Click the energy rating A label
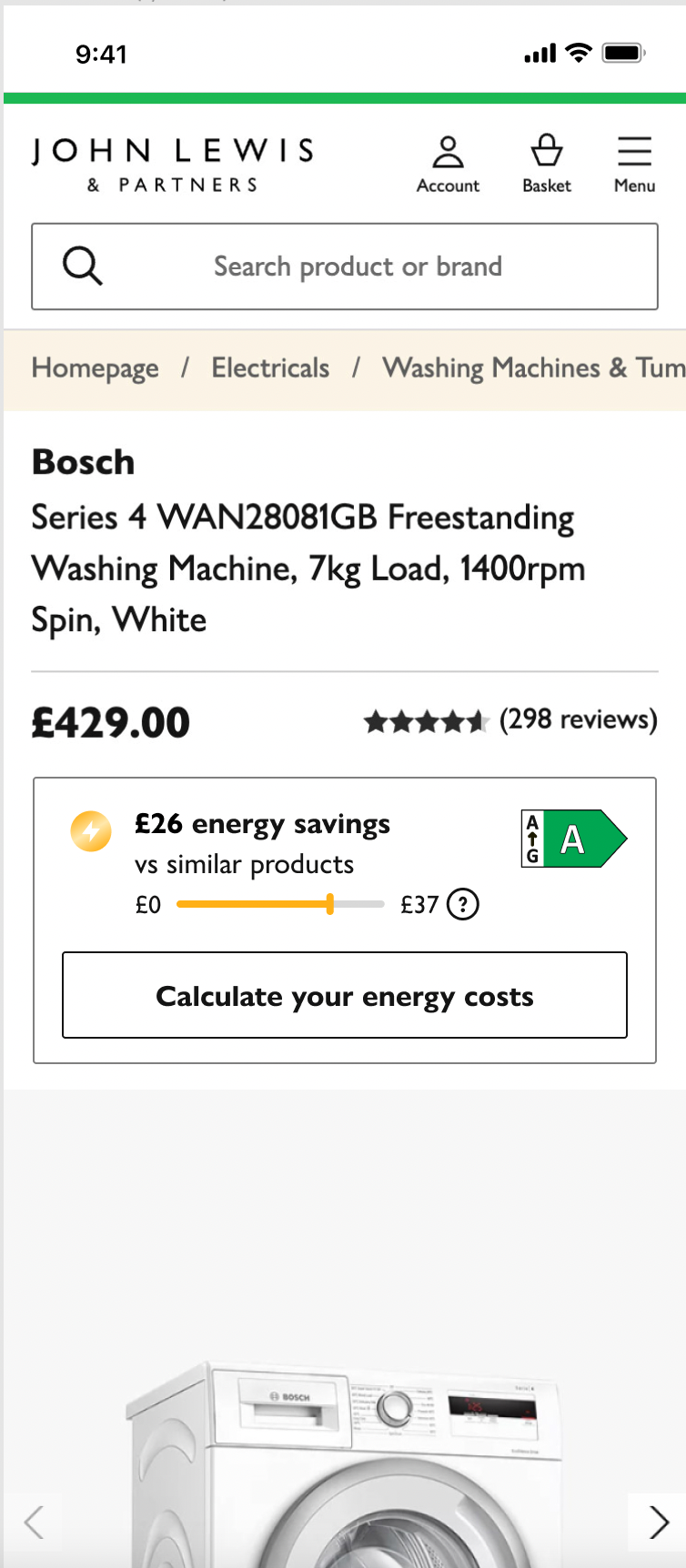This screenshot has height=1568, width=686. click(574, 839)
